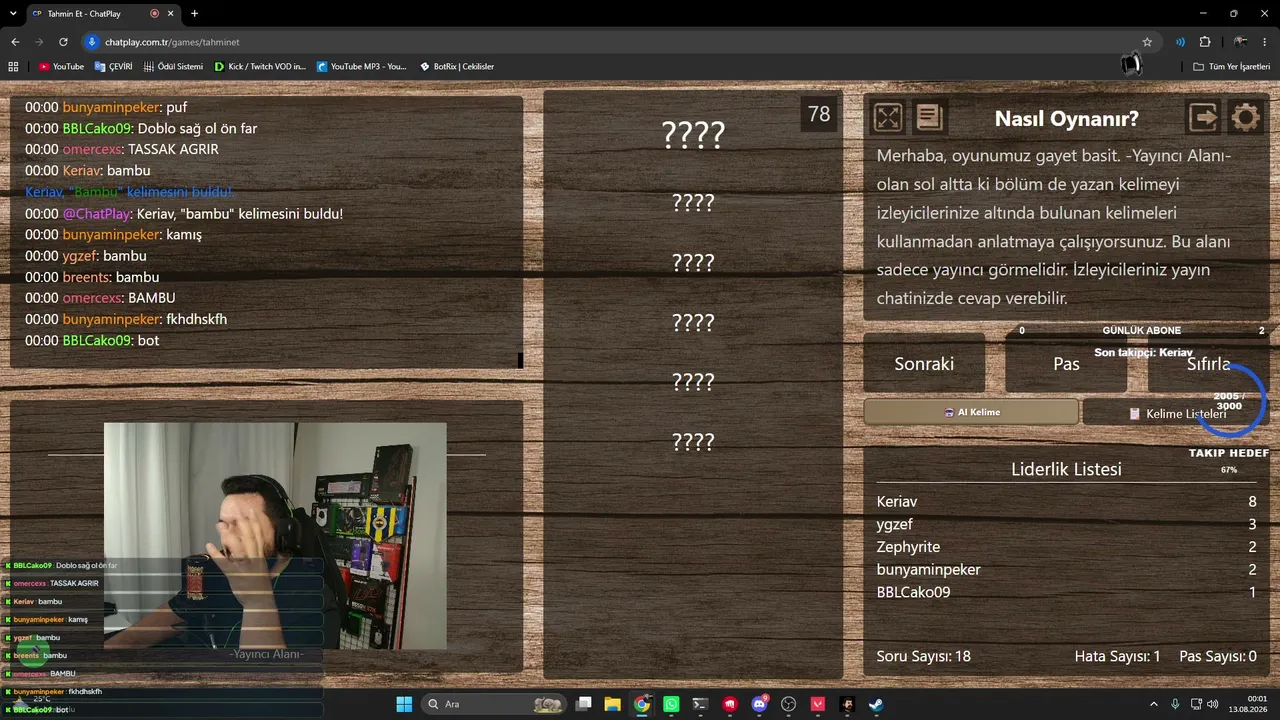Go back with the browser back arrow

pyautogui.click(x=15, y=42)
